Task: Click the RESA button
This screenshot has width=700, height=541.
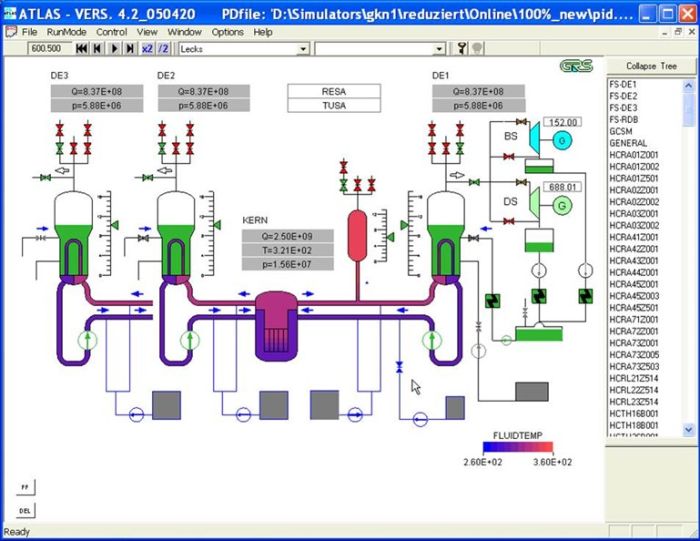Action: 334,92
